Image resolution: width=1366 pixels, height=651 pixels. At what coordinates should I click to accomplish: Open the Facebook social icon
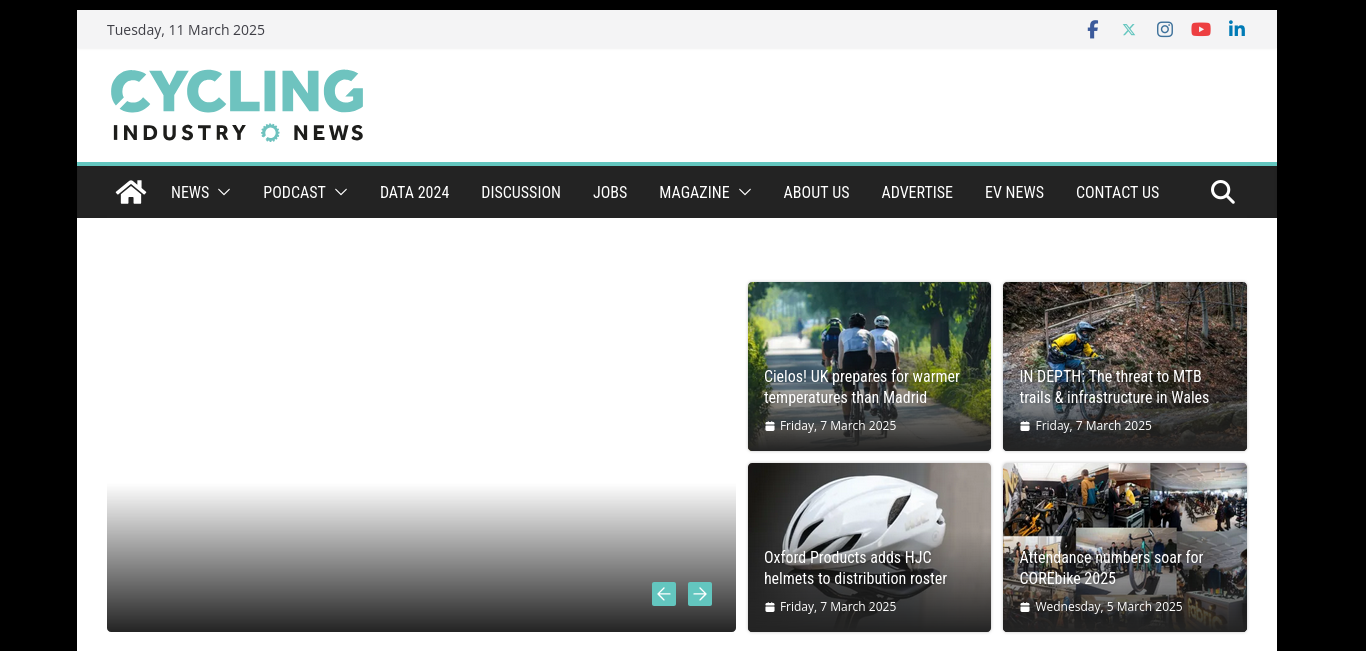pyautogui.click(x=1093, y=30)
